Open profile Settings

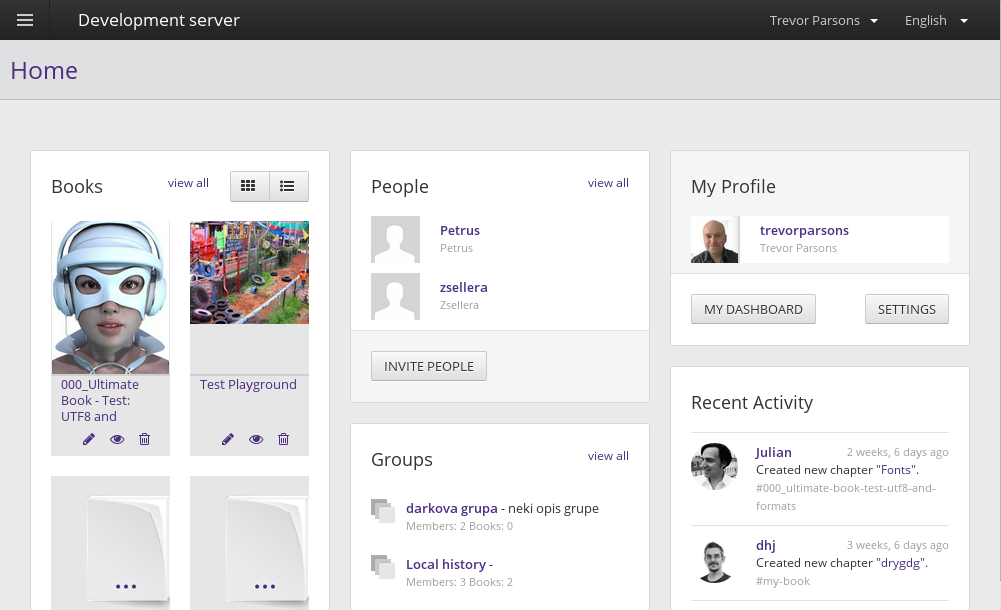point(907,309)
